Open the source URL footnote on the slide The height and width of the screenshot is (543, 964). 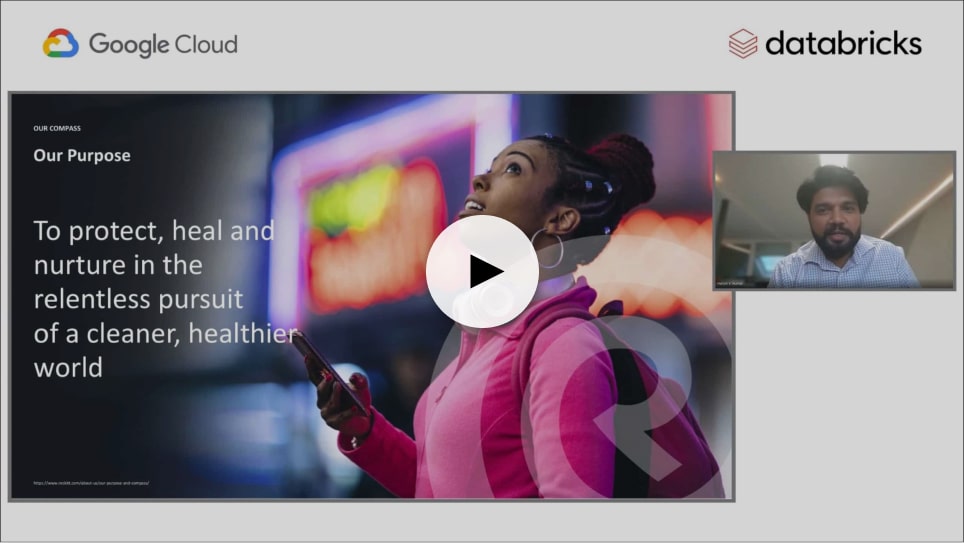point(91,483)
